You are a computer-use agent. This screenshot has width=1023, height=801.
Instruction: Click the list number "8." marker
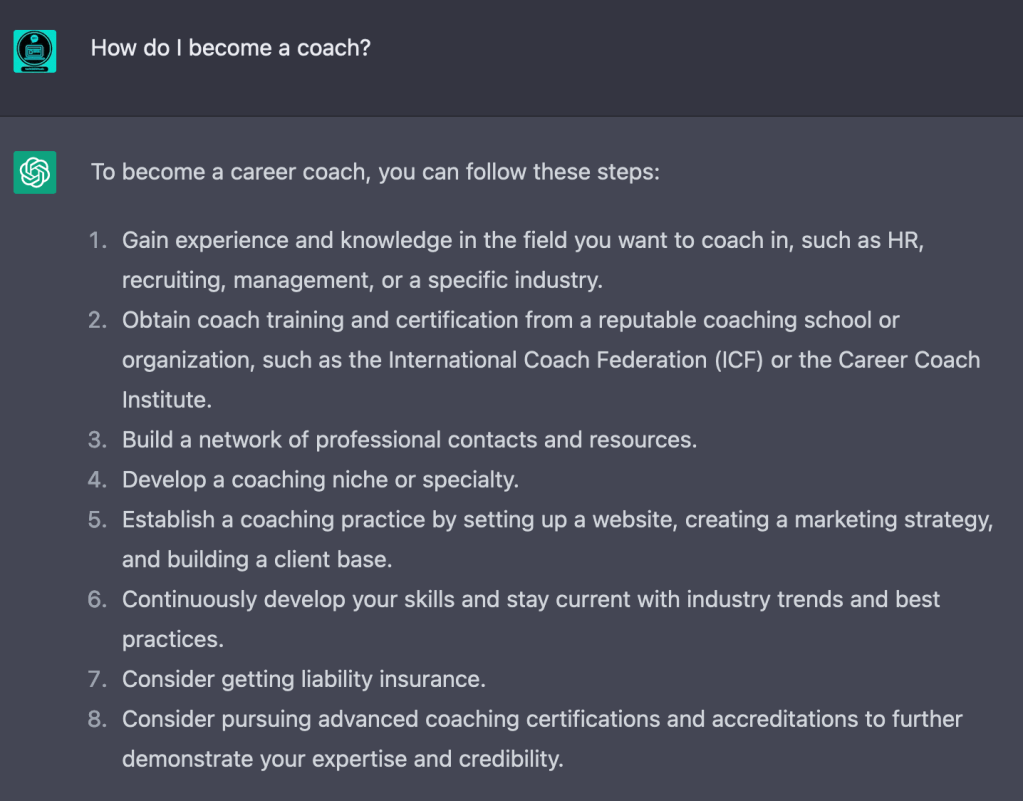(97, 720)
